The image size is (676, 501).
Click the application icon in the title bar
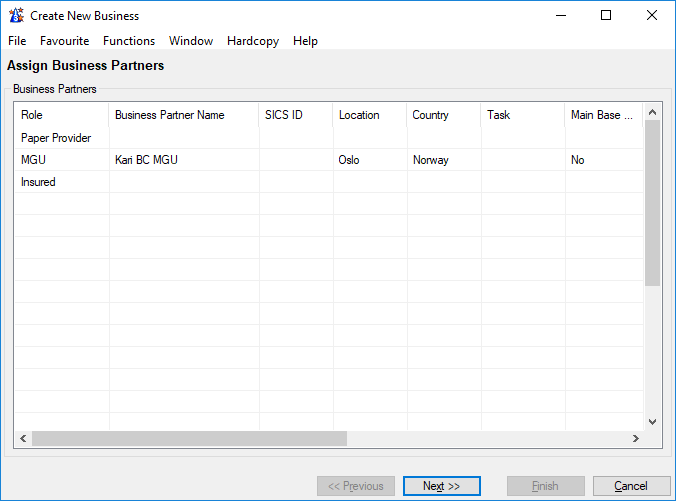click(16, 16)
